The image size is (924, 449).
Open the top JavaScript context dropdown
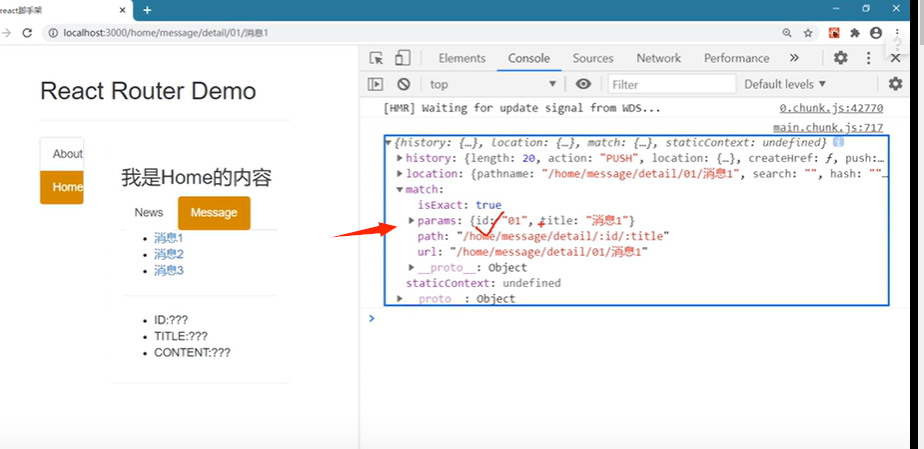(494, 84)
